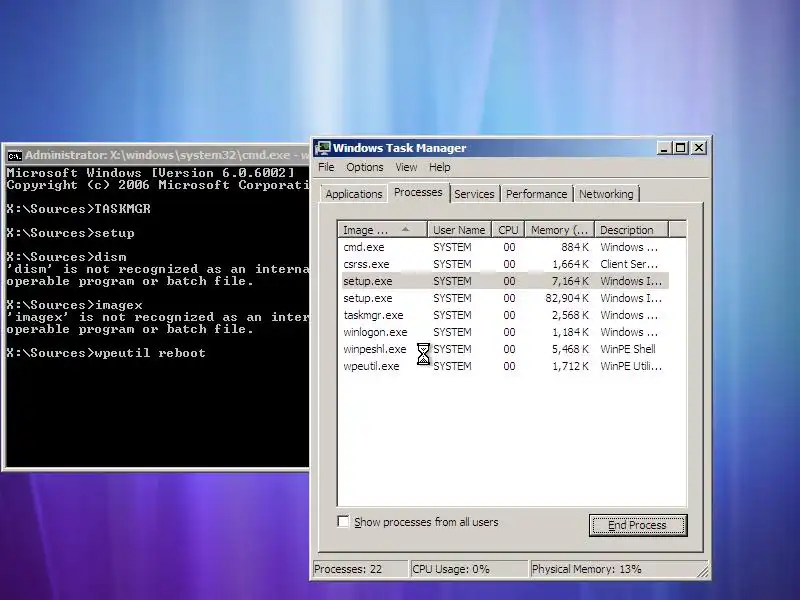Click the 884 K memory value
Screen dimensions: 800x600
[574, 247]
